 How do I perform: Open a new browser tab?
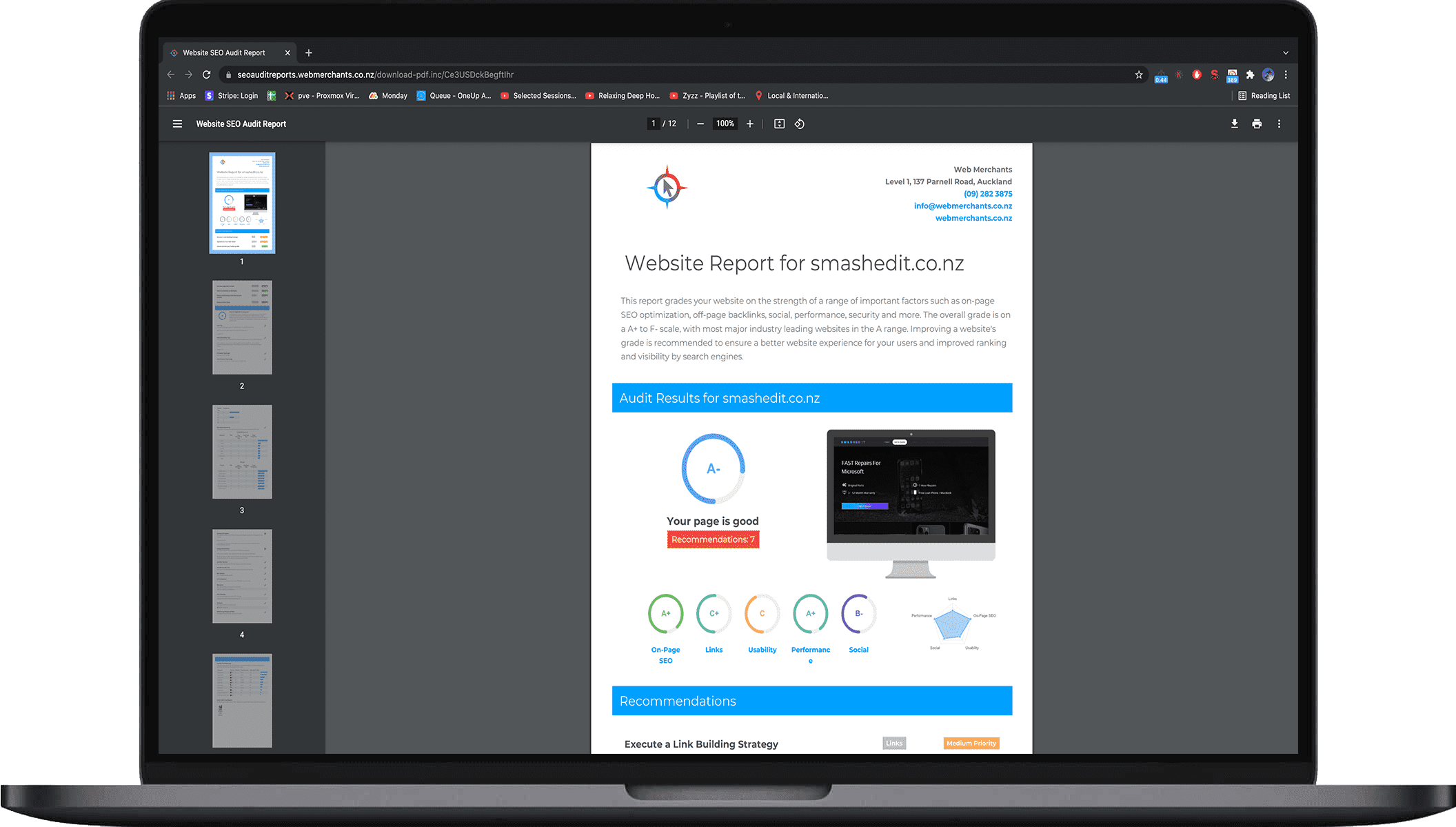point(309,53)
